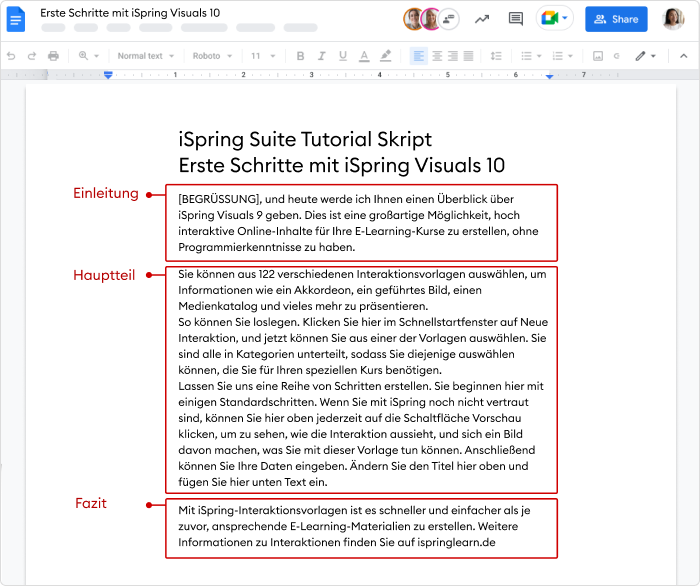Toggle bold formatting
Viewport: 700px width, 586px height.
point(300,56)
